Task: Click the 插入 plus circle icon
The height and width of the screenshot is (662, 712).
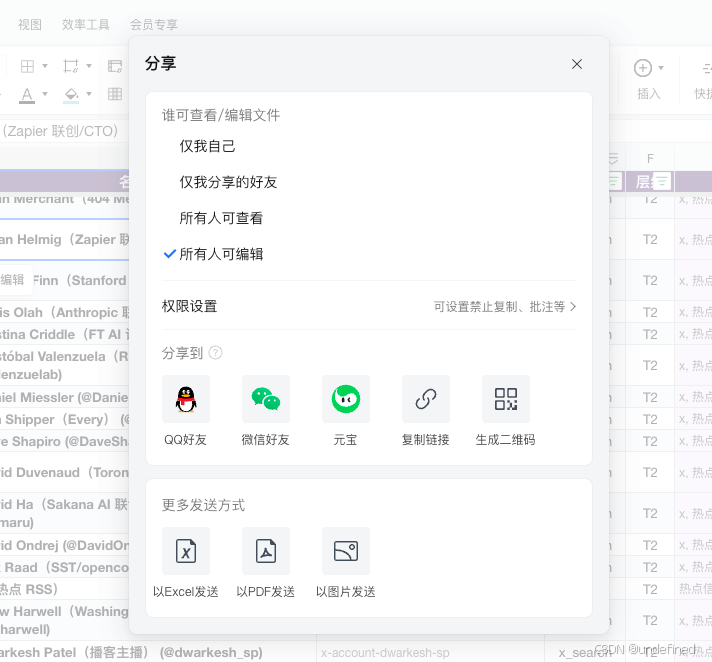Action: click(x=643, y=68)
